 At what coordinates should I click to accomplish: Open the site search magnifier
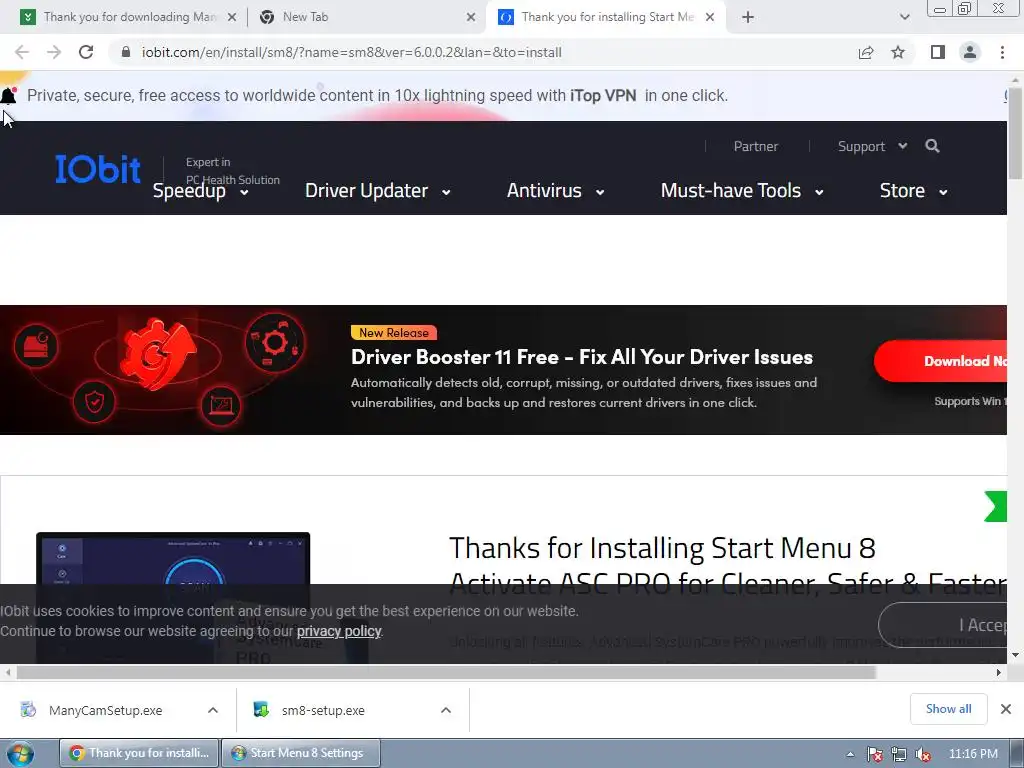point(933,146)
